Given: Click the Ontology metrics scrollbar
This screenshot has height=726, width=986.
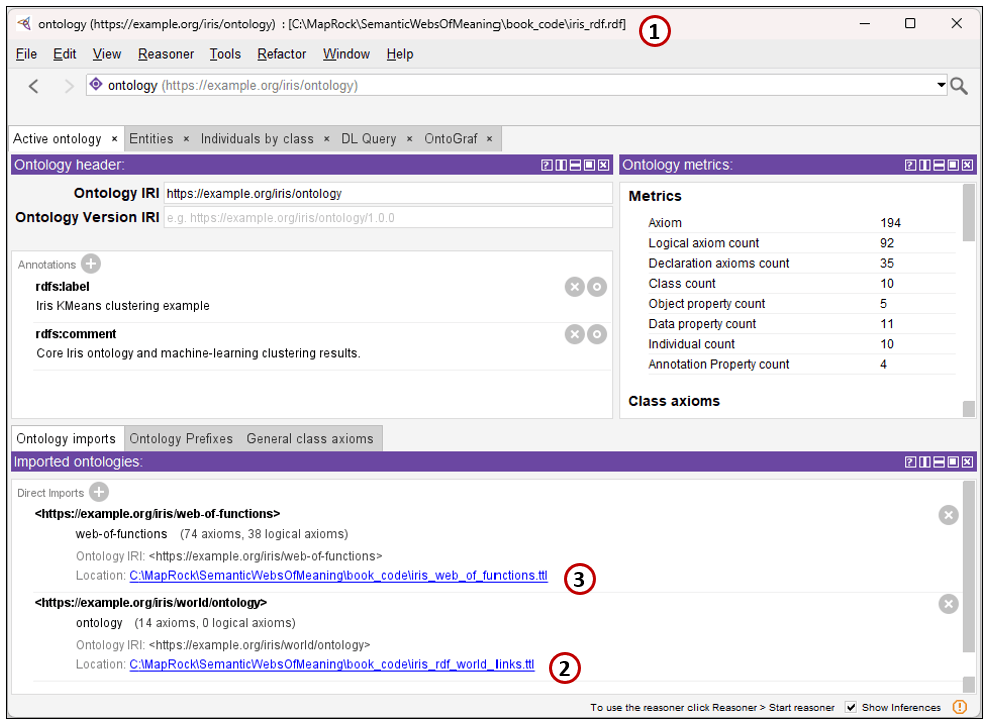Looking at the screenshot, I should [968, 300].
